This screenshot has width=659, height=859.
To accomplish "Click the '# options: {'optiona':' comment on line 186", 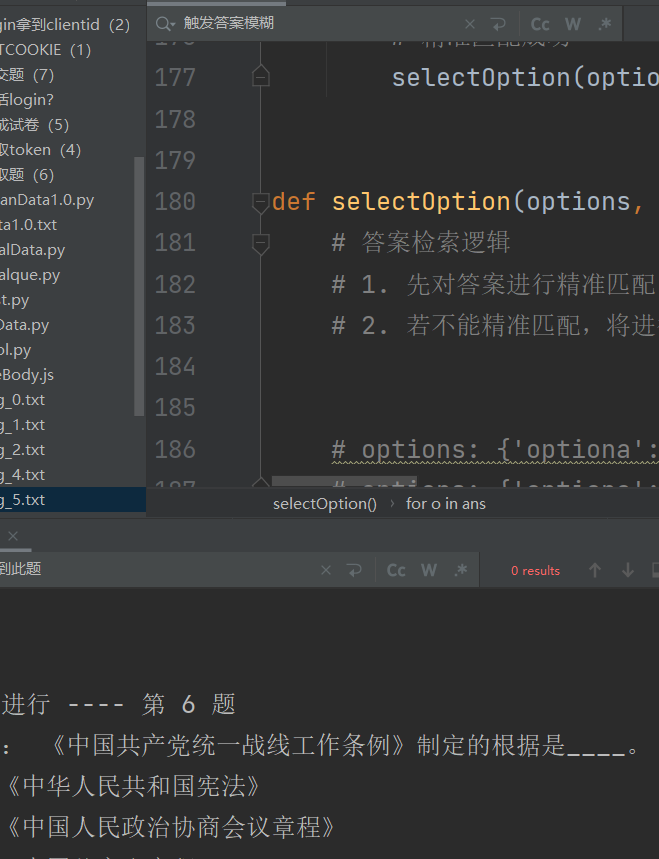I will tap(495, 450).
